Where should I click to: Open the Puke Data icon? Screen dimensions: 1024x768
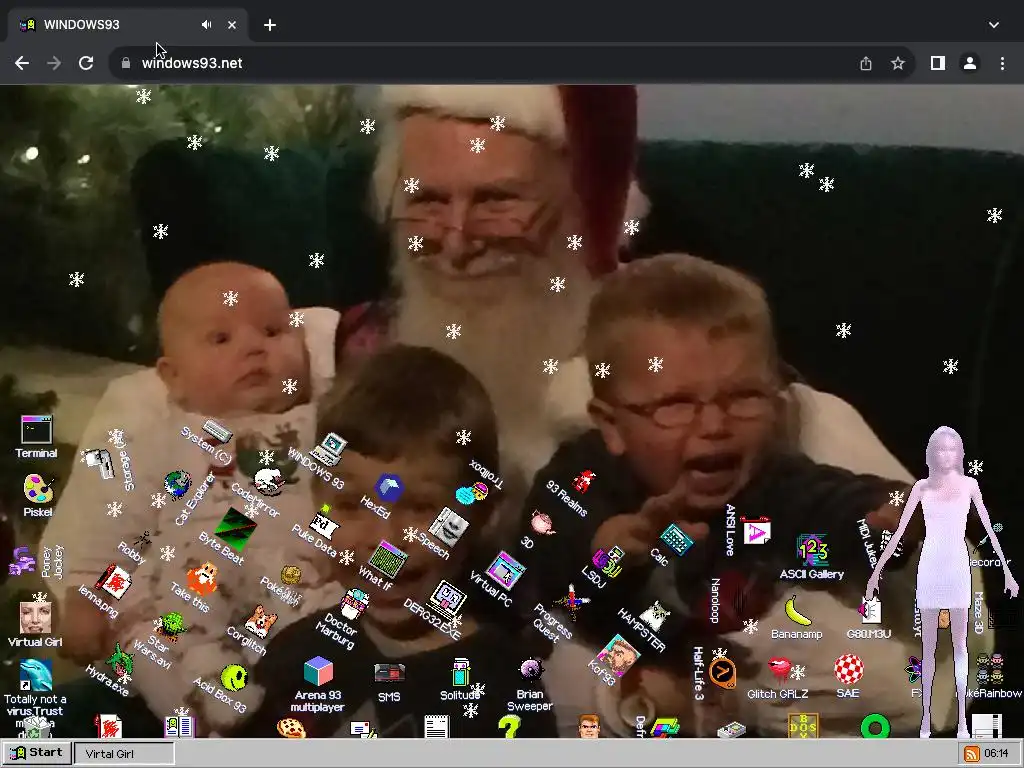click(324, 523)
